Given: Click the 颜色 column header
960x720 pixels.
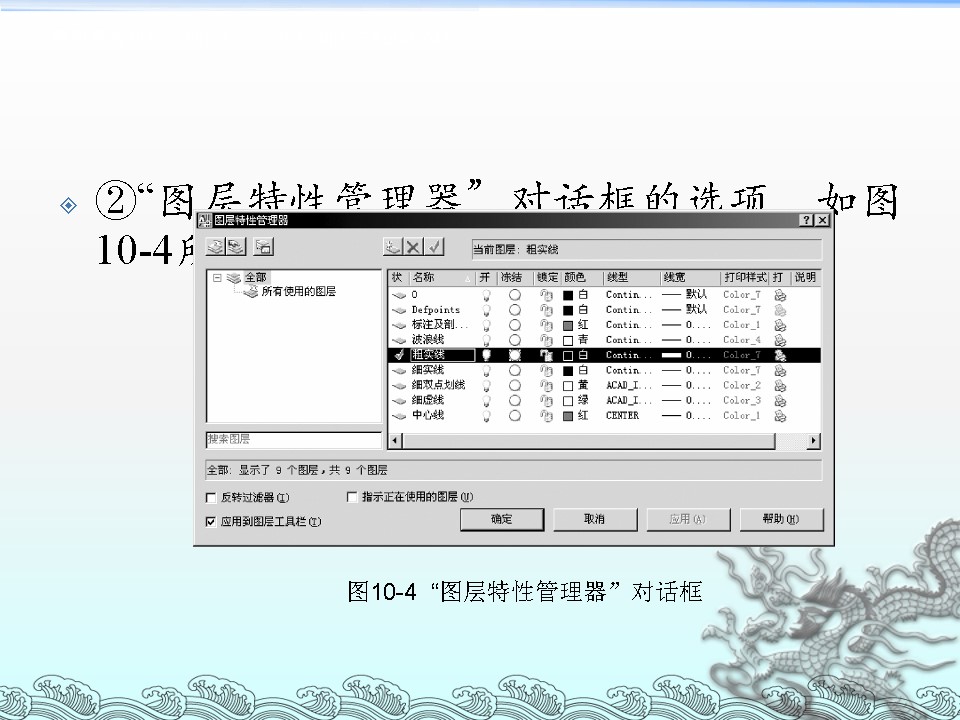Looking at the screenshot, I should click(580, 277).
